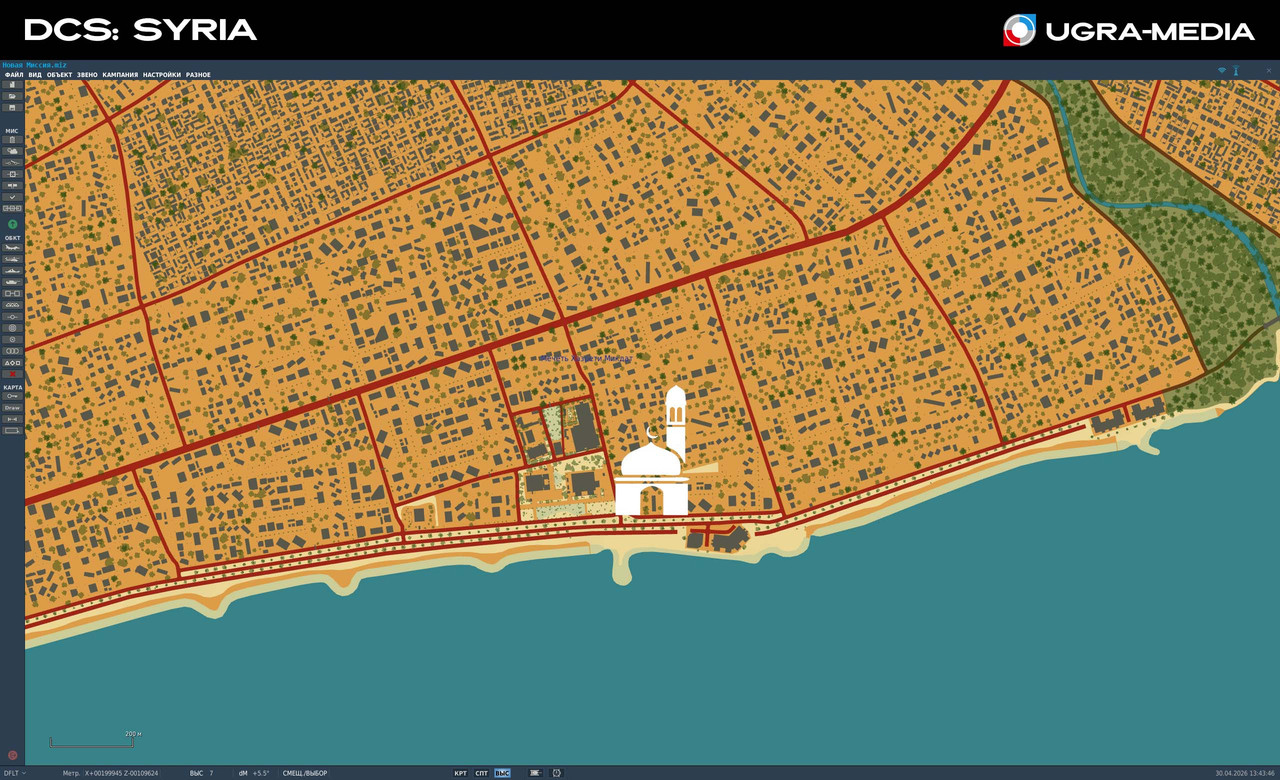Switch the map mode to СПТ

pos(481,773)
